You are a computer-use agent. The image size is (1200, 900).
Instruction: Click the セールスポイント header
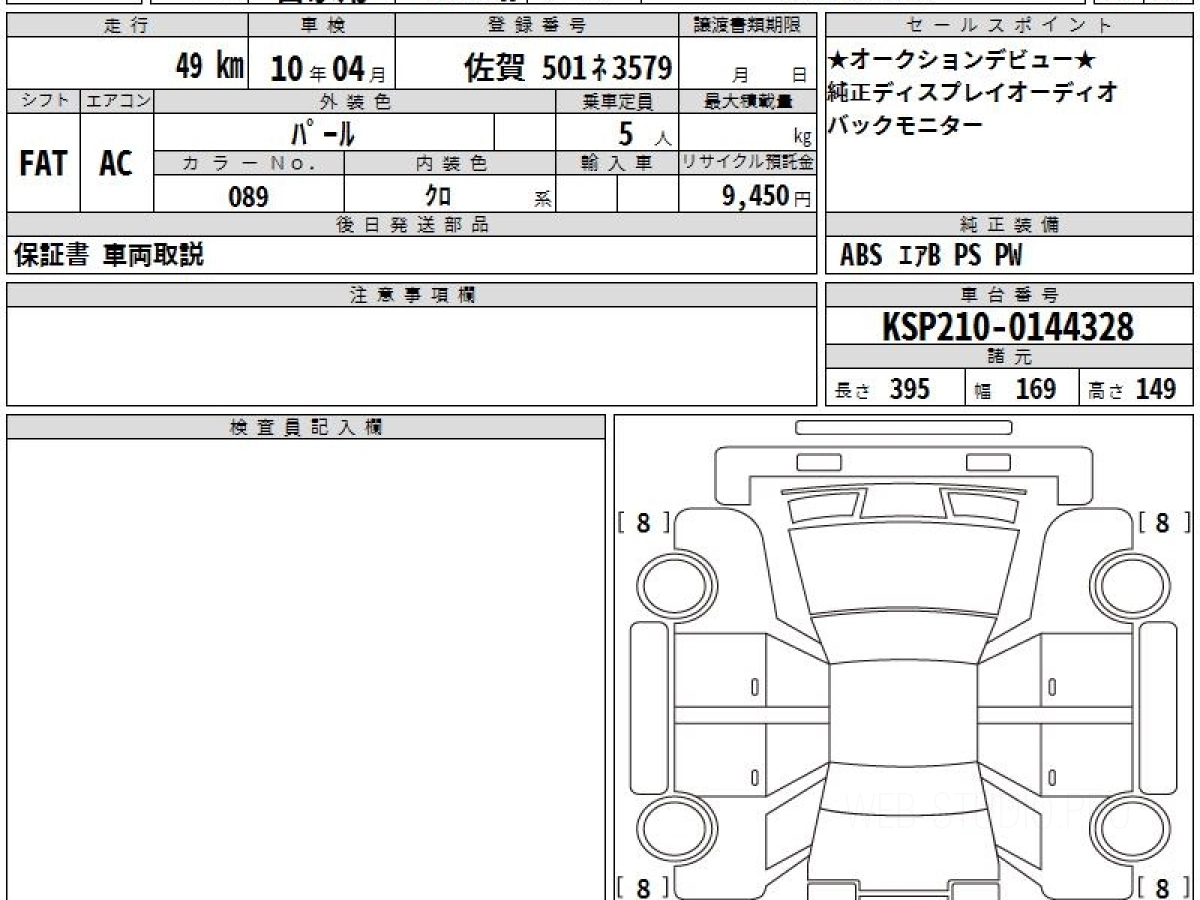click(x=1010, y=26)
